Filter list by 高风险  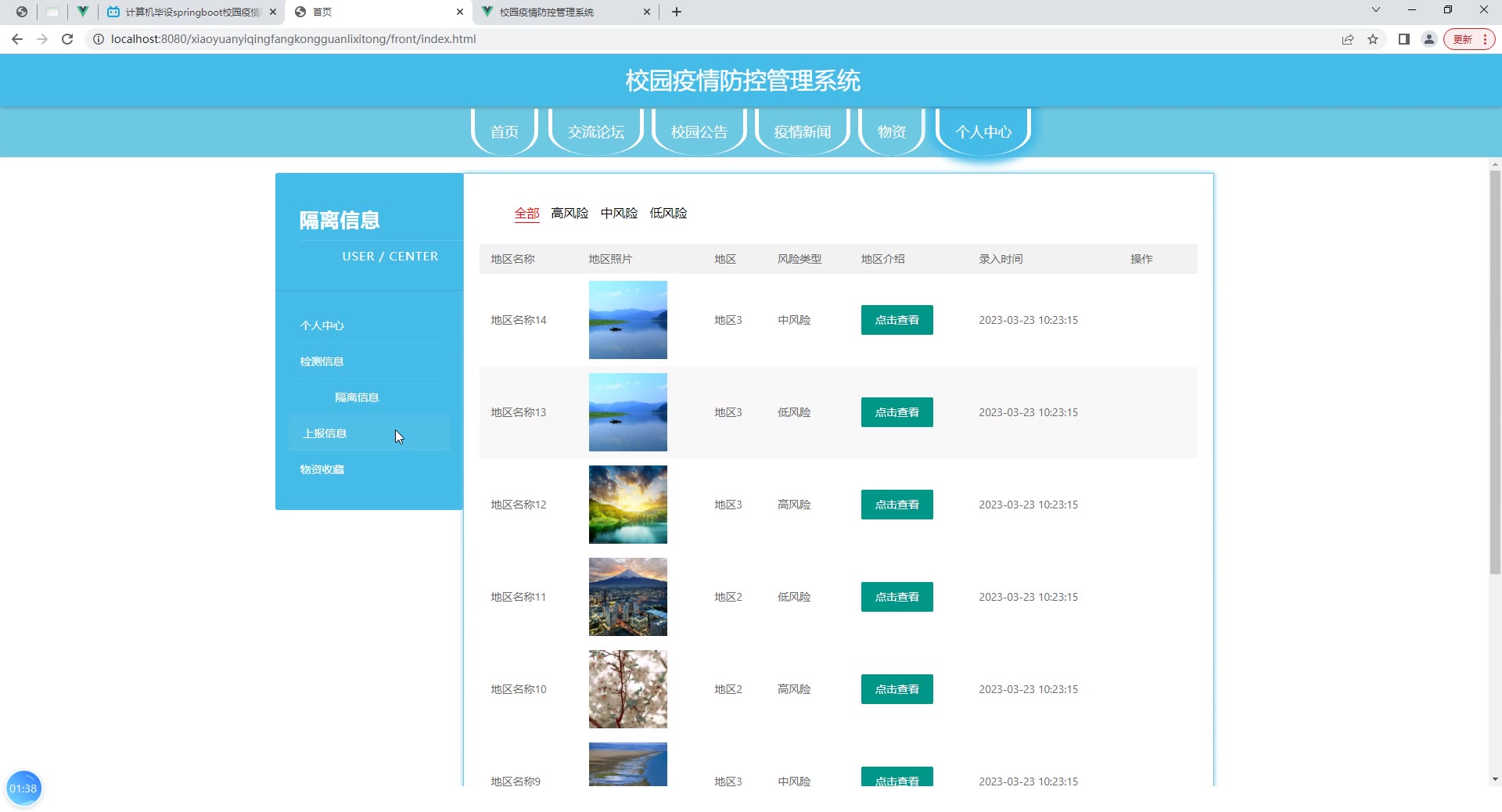tap(570, 213)
